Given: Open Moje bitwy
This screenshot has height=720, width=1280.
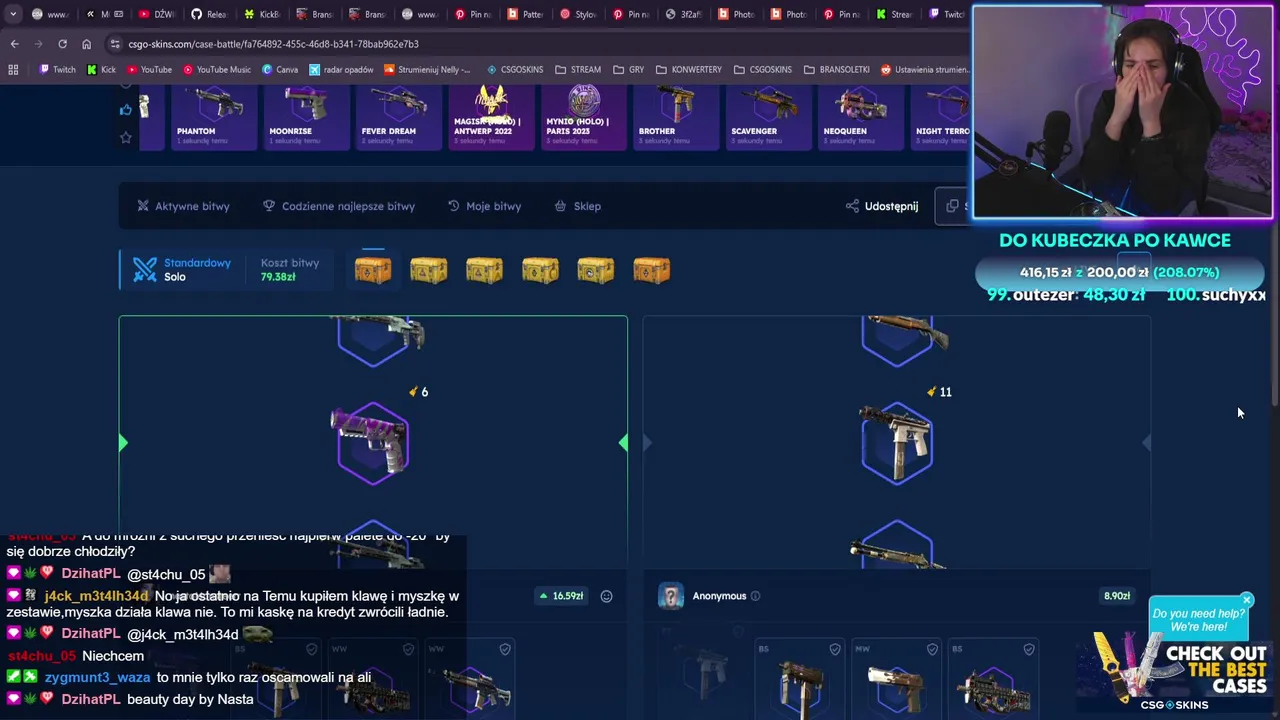Looking at the screenshot, I should (484, 206).
